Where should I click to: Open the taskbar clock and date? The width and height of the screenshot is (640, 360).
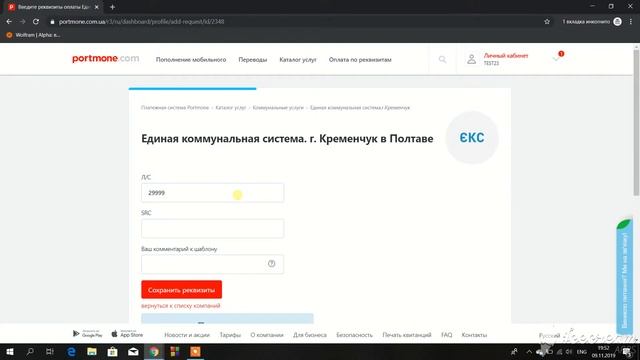[603, 352]
